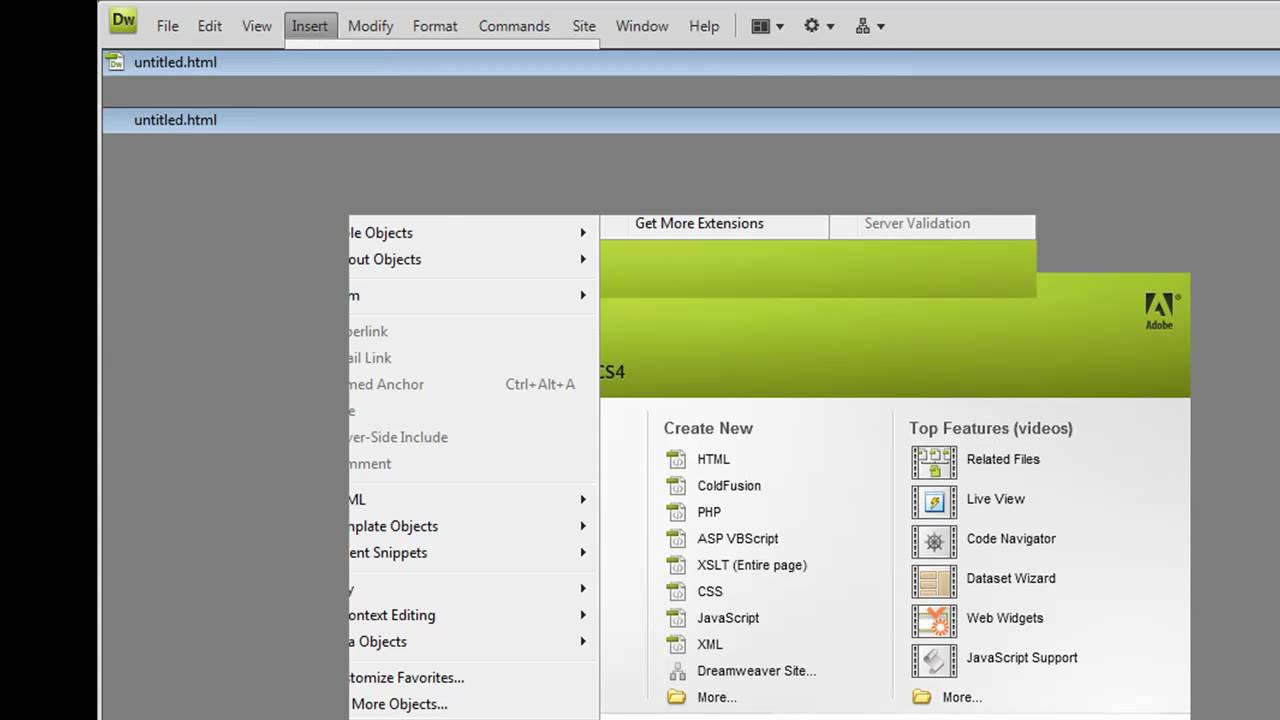Viewport: 1280px width, 720px height.
Task: Expand the Template Objects submenu arrow
Action: click(x=583, y=526)
